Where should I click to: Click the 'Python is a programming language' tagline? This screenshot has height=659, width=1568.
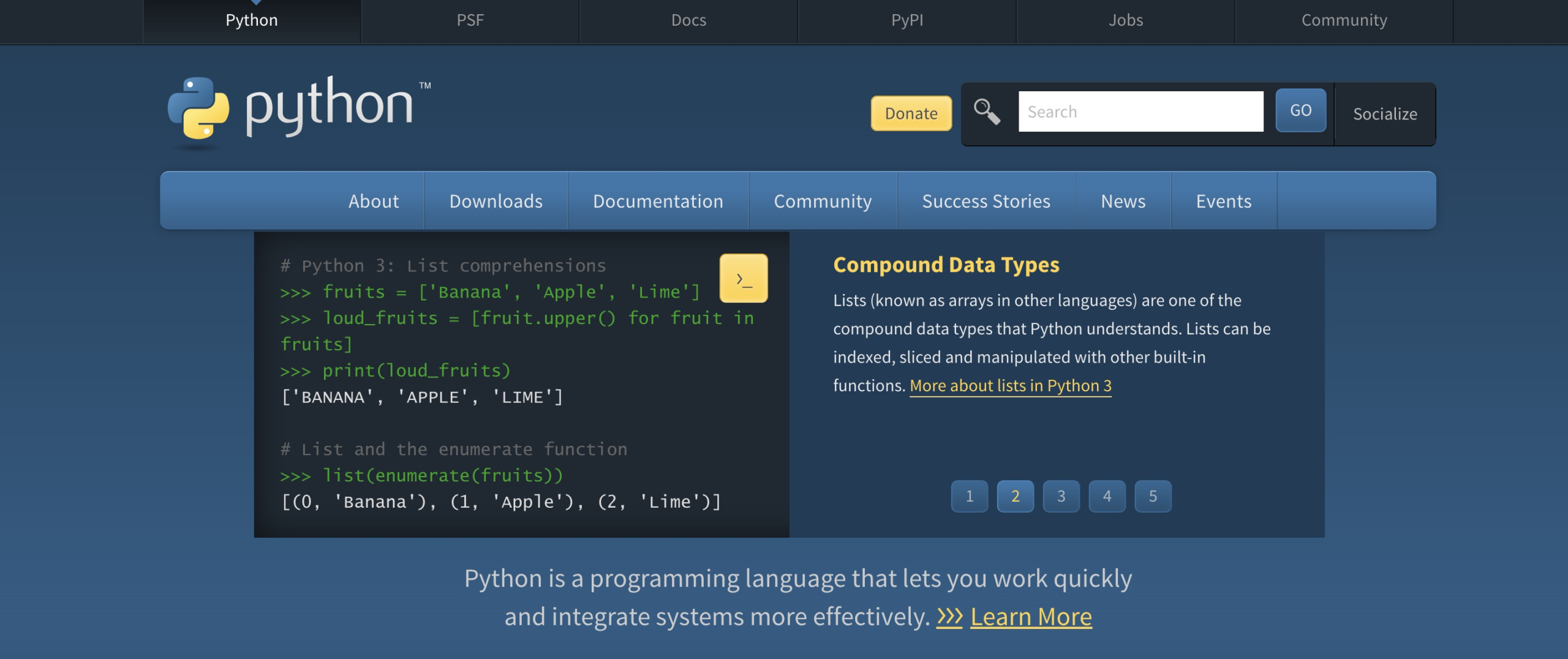click(x=798, y=597)
